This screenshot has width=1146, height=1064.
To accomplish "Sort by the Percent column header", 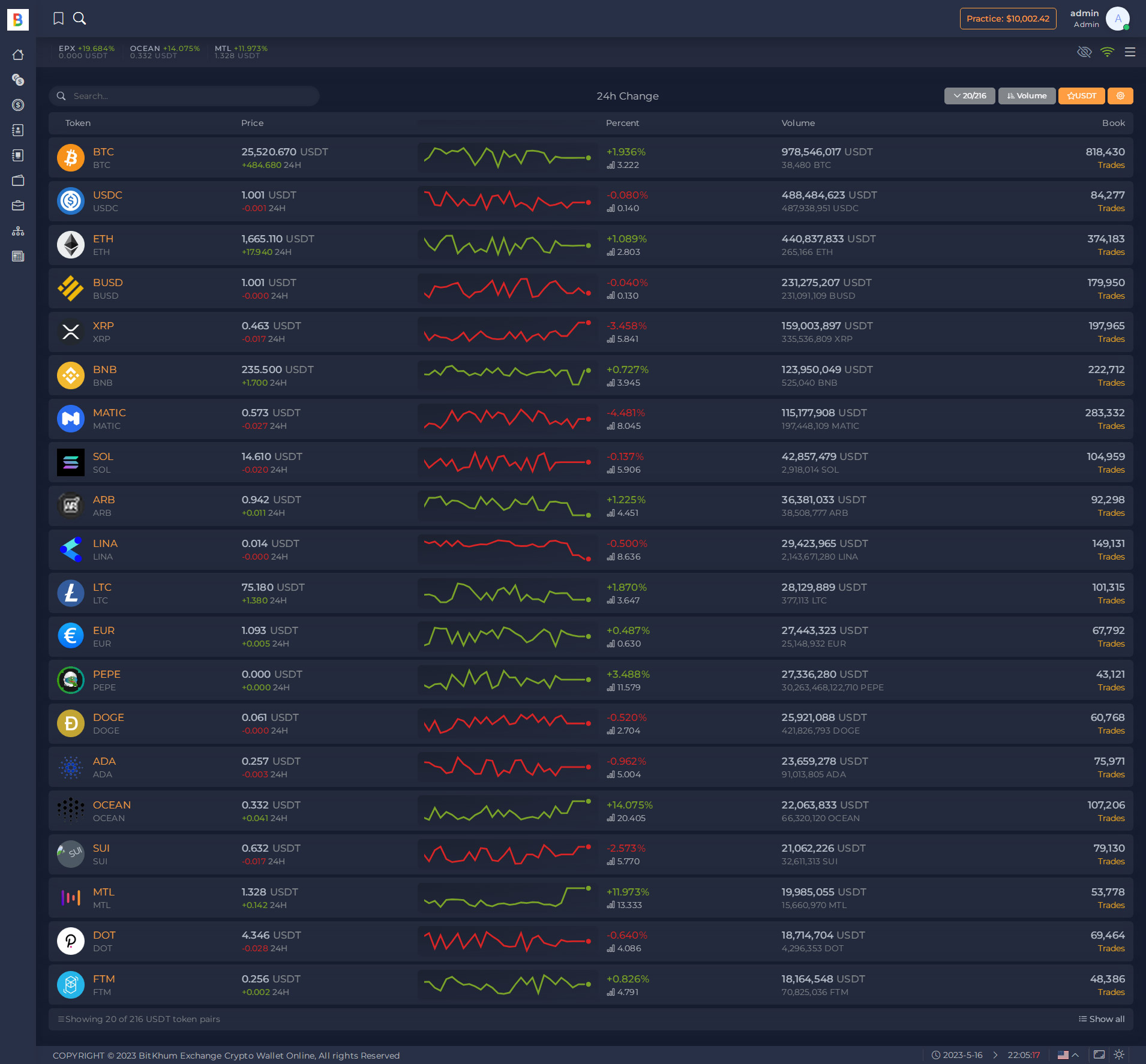I will pyautogui.click(x=622, y=123).
